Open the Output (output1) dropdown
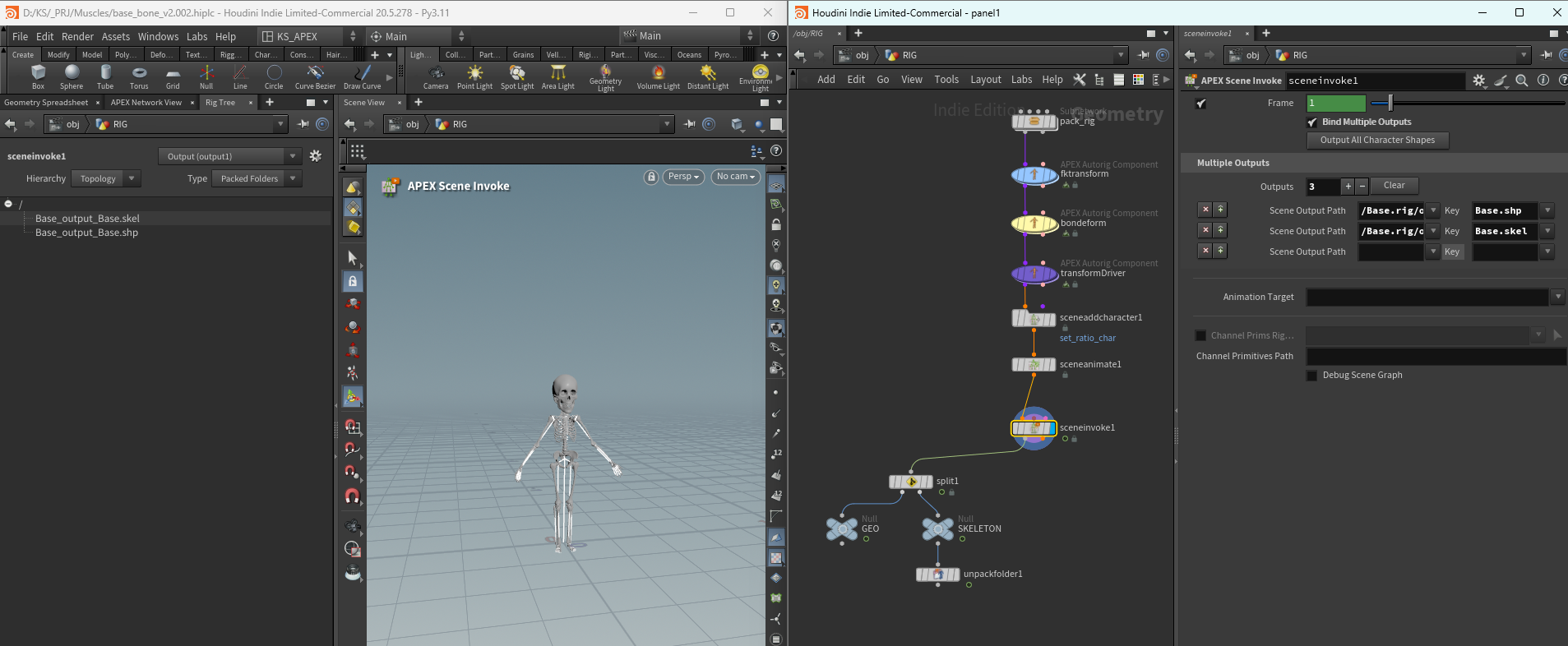Screen dimensions: 1568x646 [229, 156]
